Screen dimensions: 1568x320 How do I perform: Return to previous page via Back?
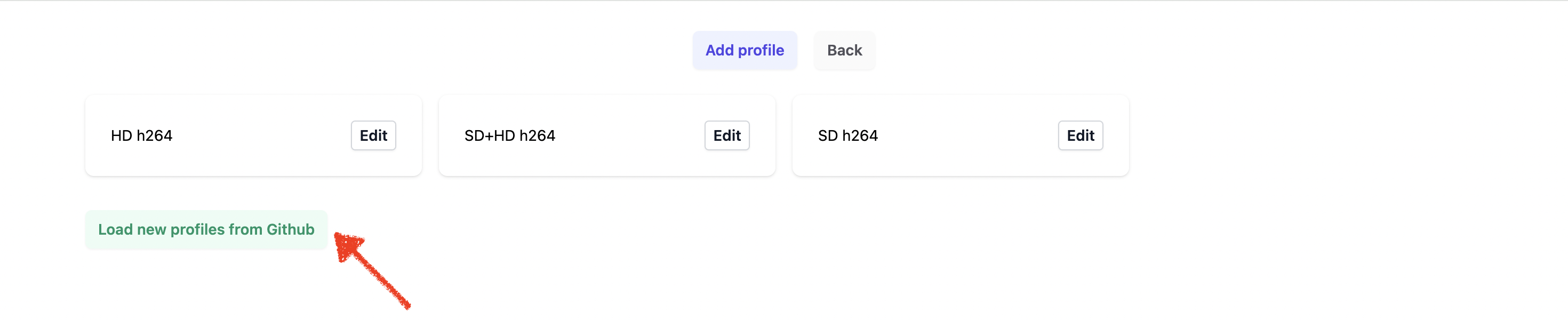pyautogui.click(x=844, y=51)
